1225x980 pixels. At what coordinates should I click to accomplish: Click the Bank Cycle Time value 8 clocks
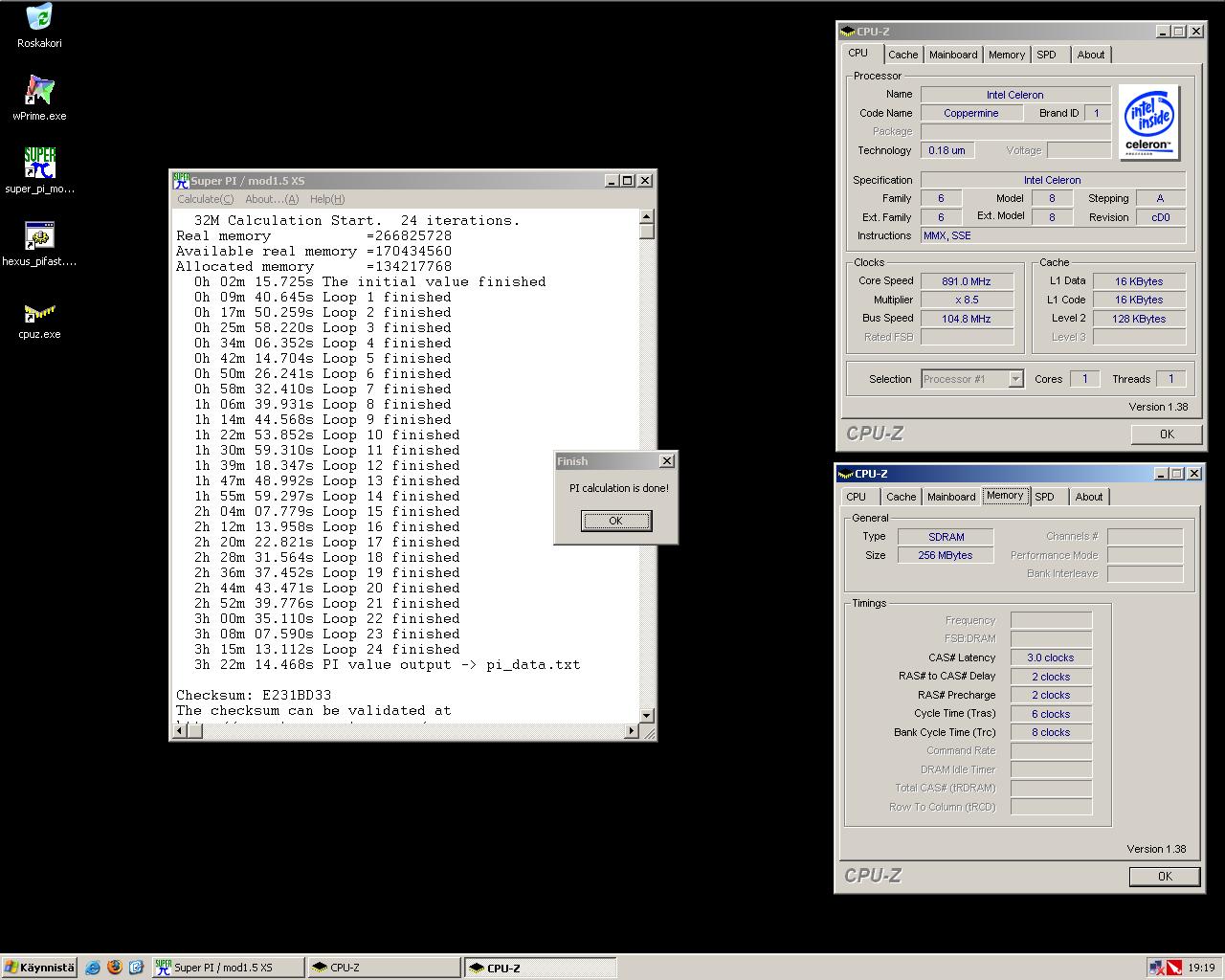tap(1051, 732)
